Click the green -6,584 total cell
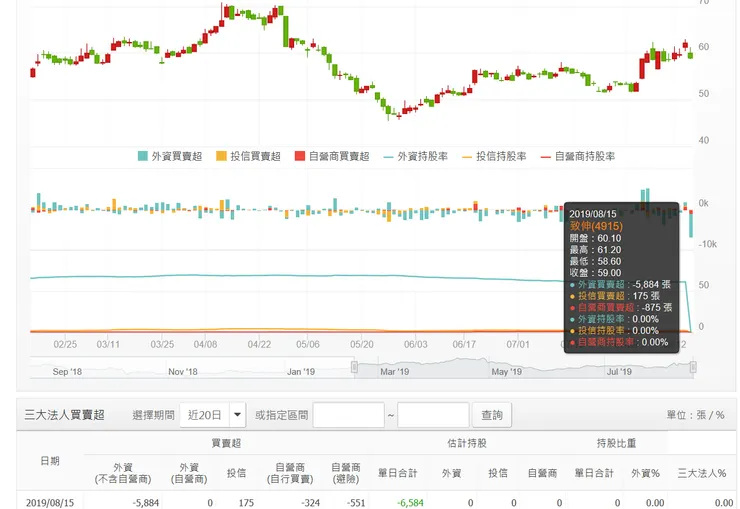Screen dimensions: 740x509 [x=410, y=503]
